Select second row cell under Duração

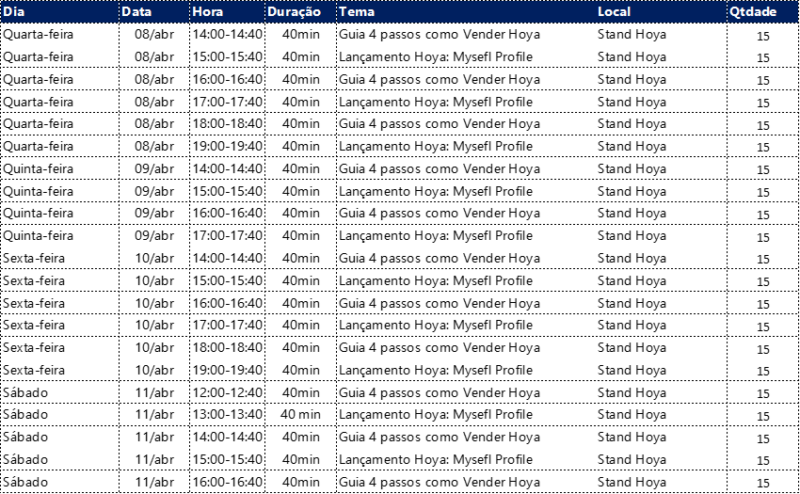pos(300,78)
